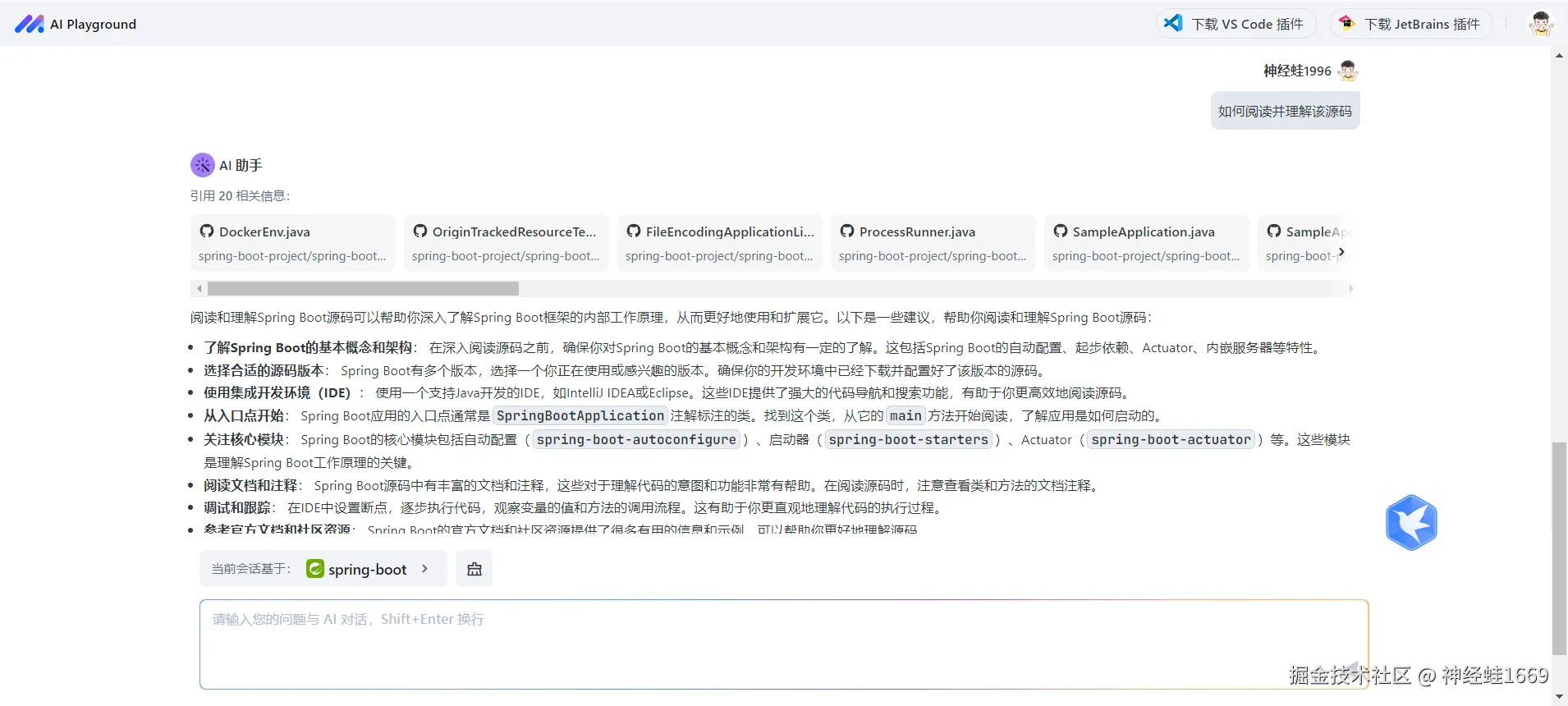Screen dimensions: 1568x706
Task: Open the 当前会话基于 spring-boot selector
Action: [x=323, y=569]
